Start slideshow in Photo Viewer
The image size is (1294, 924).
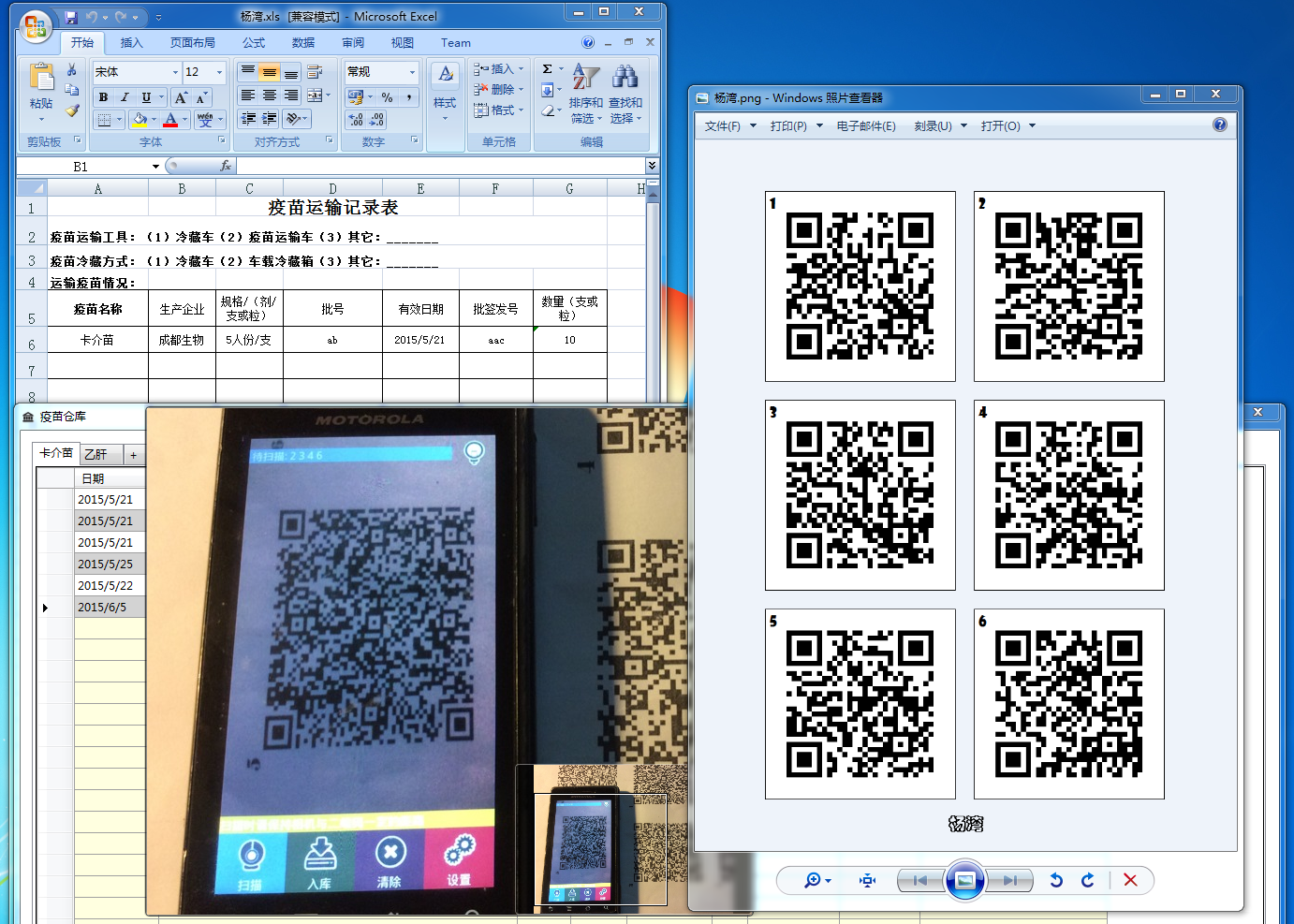tap(965, 880)
